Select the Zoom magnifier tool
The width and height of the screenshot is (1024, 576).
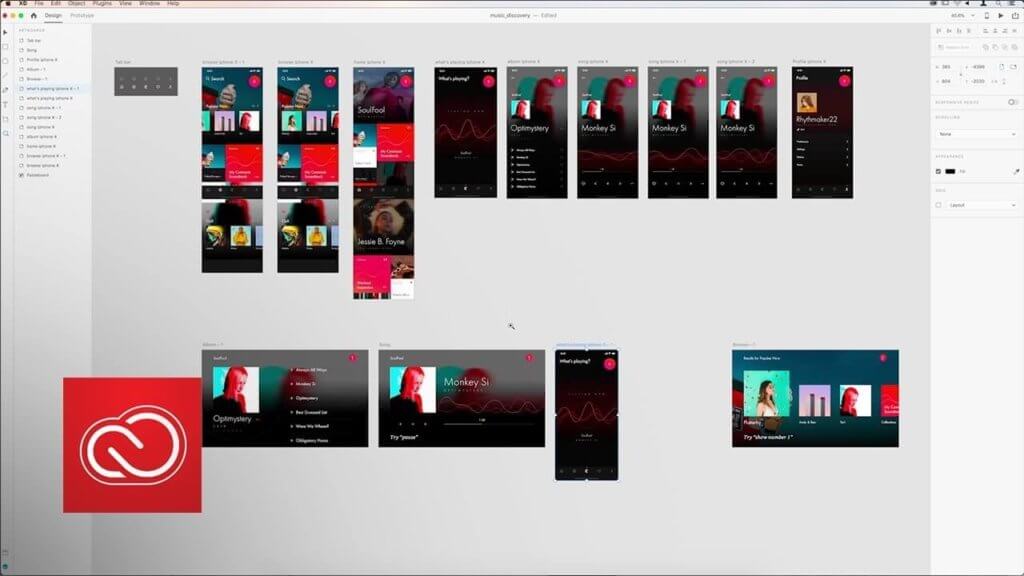pos(5,133)
